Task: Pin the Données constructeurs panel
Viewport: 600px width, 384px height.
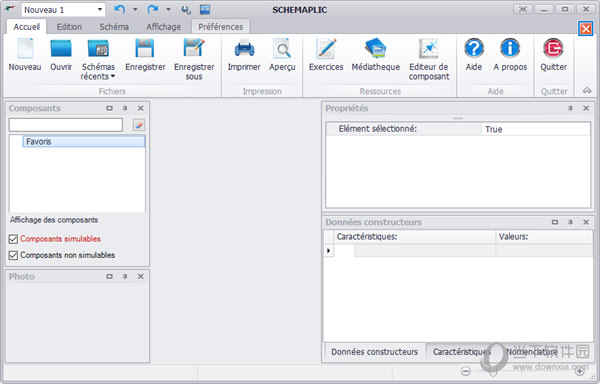Action: click(570, 222)
